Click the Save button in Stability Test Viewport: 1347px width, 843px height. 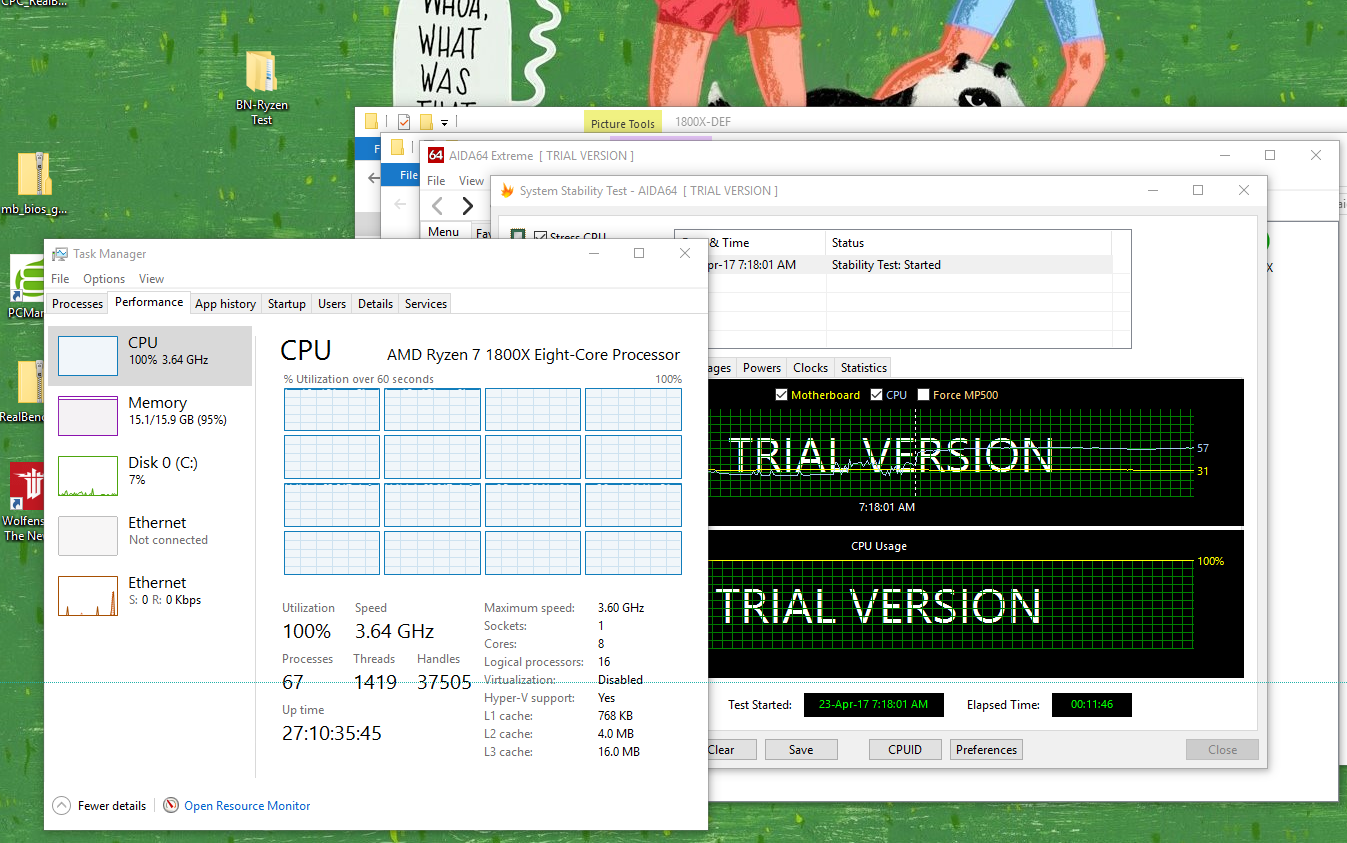(801, 750)
